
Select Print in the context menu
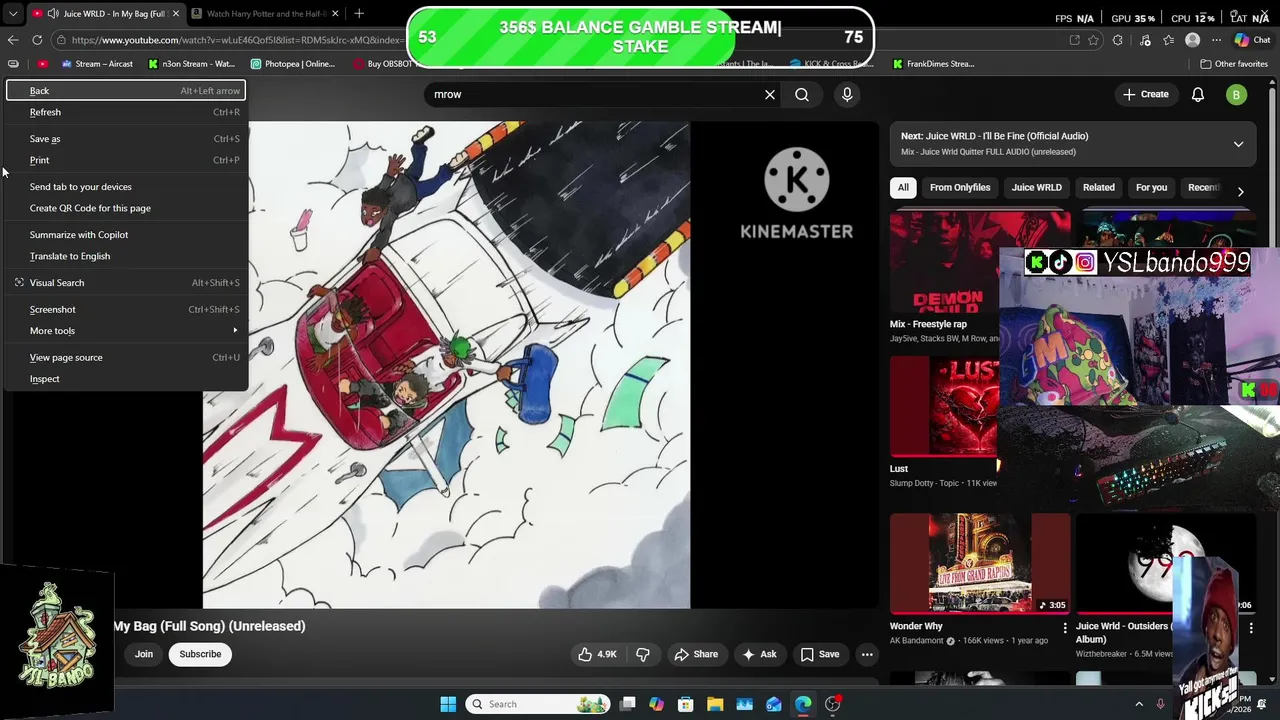click(126, 160)
